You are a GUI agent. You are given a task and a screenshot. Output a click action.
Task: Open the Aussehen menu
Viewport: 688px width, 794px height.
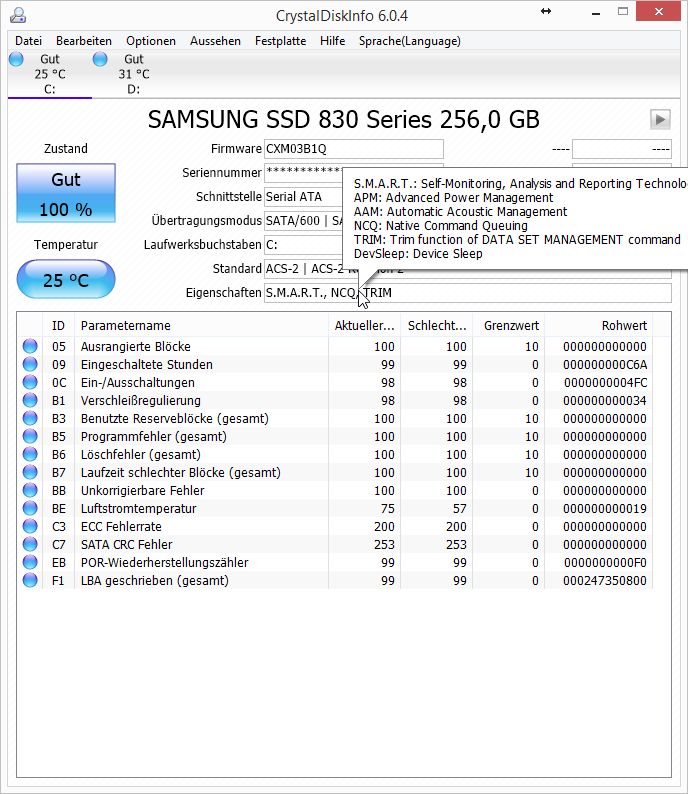pos(215,41)
